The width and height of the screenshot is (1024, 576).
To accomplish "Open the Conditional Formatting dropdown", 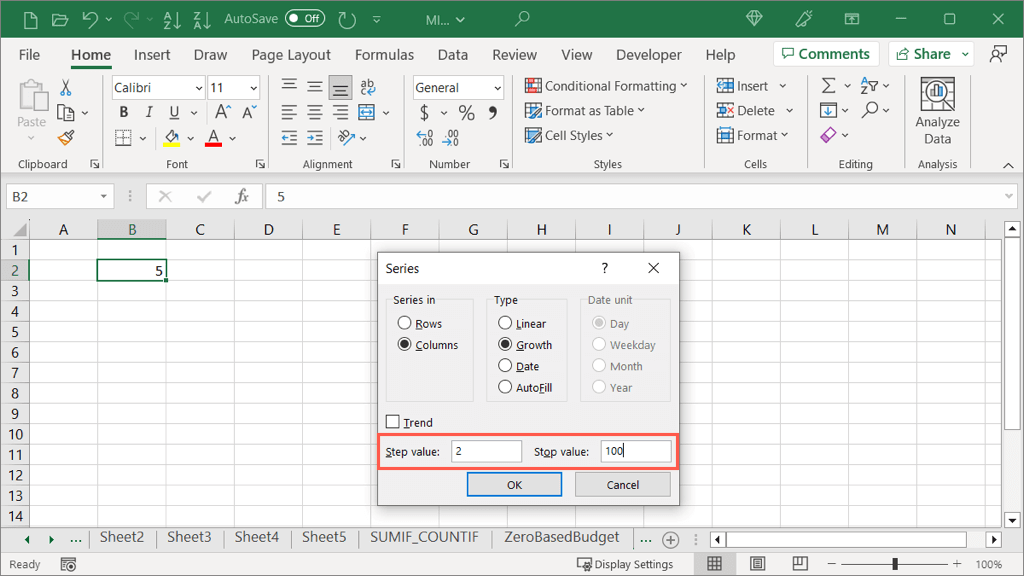I will coord(606,86).
